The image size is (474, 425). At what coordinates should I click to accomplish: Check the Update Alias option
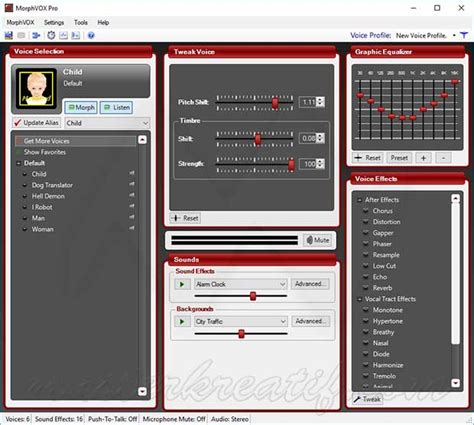[x=37, y=123]
